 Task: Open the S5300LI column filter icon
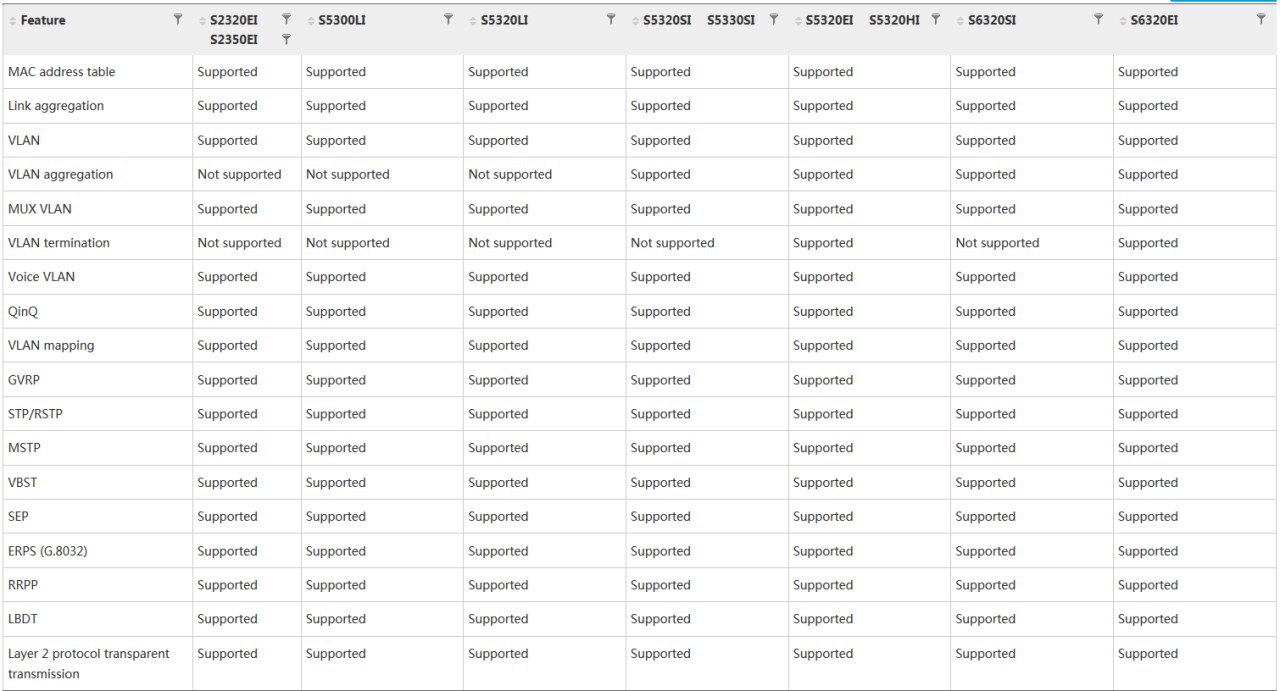448,19
